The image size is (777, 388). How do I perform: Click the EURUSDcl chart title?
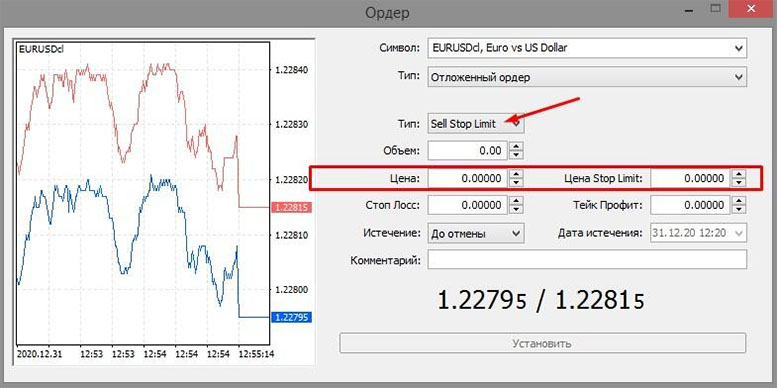pos(41,49)
